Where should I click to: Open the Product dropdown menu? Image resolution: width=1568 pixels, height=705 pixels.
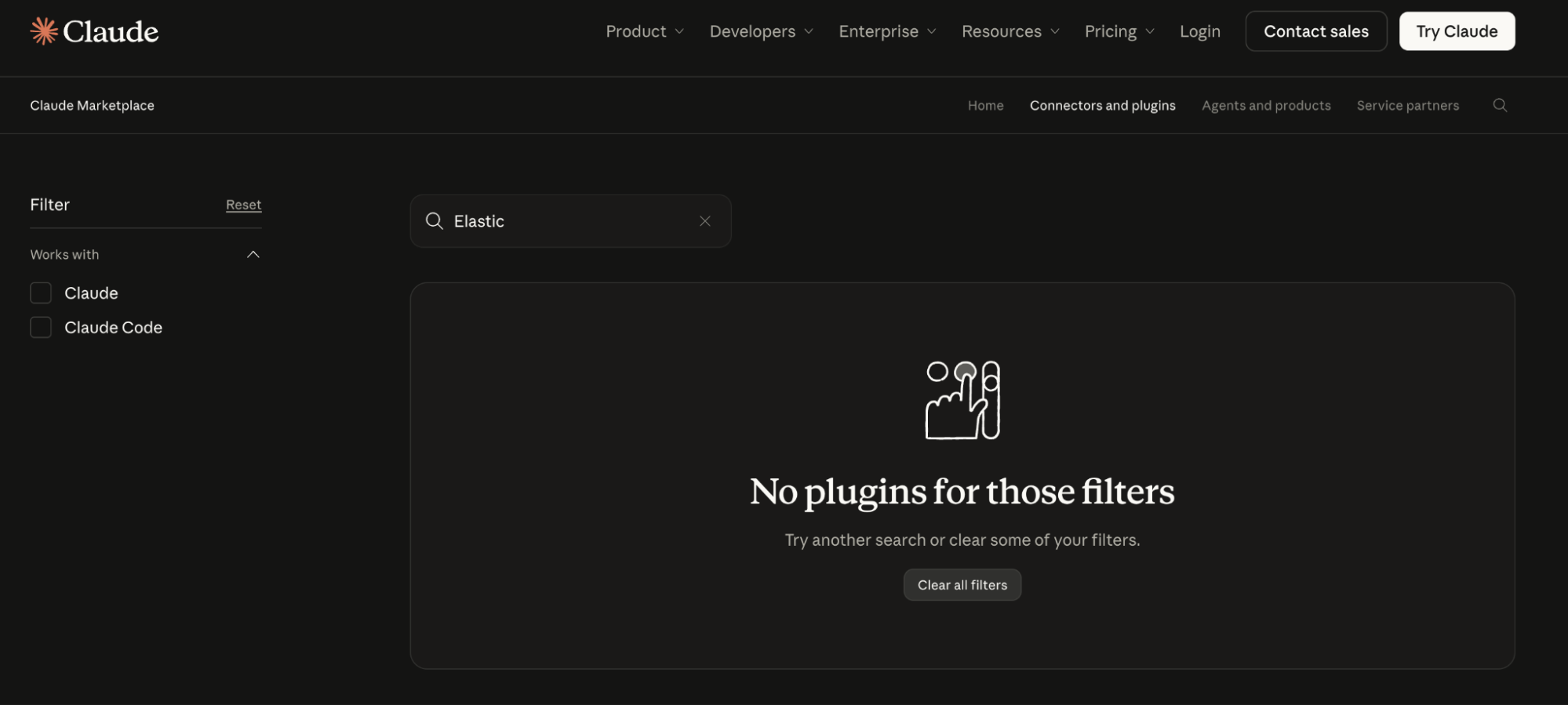tap(645, 31)
